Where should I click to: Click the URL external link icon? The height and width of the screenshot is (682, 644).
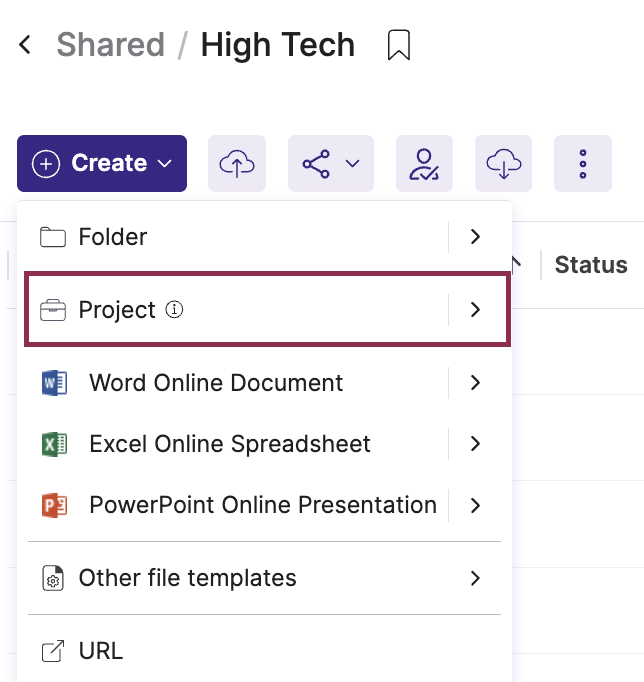53,651
